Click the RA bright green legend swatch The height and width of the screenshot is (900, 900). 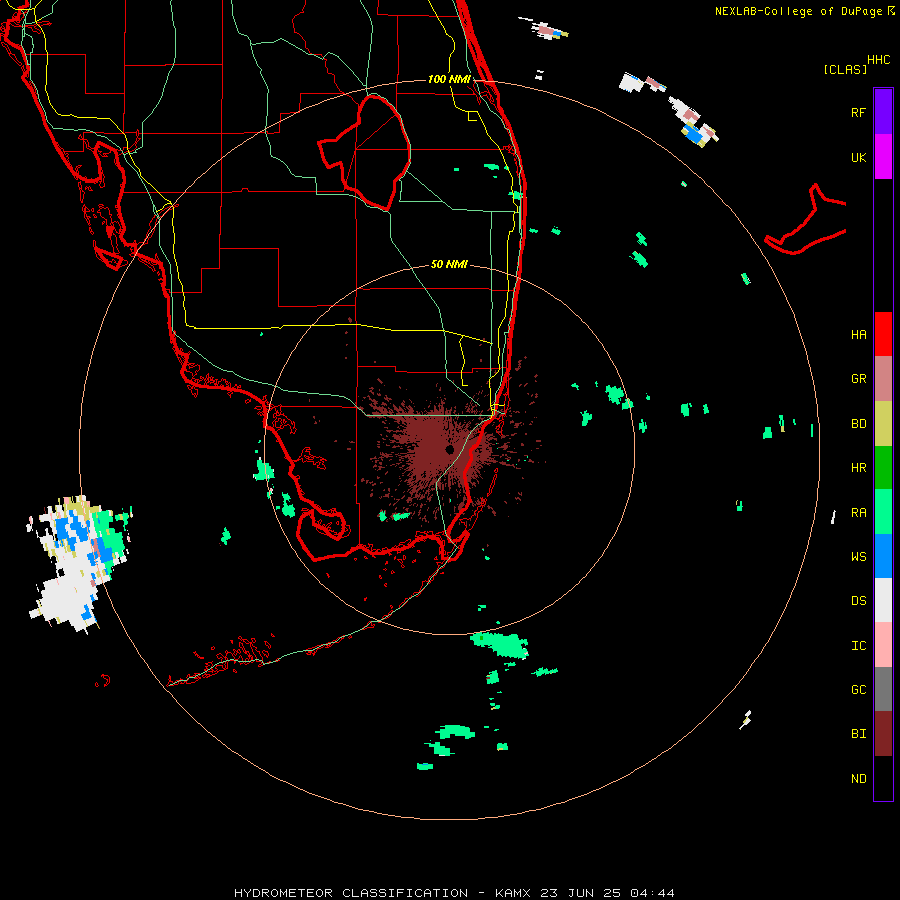(x=883, y=512)
